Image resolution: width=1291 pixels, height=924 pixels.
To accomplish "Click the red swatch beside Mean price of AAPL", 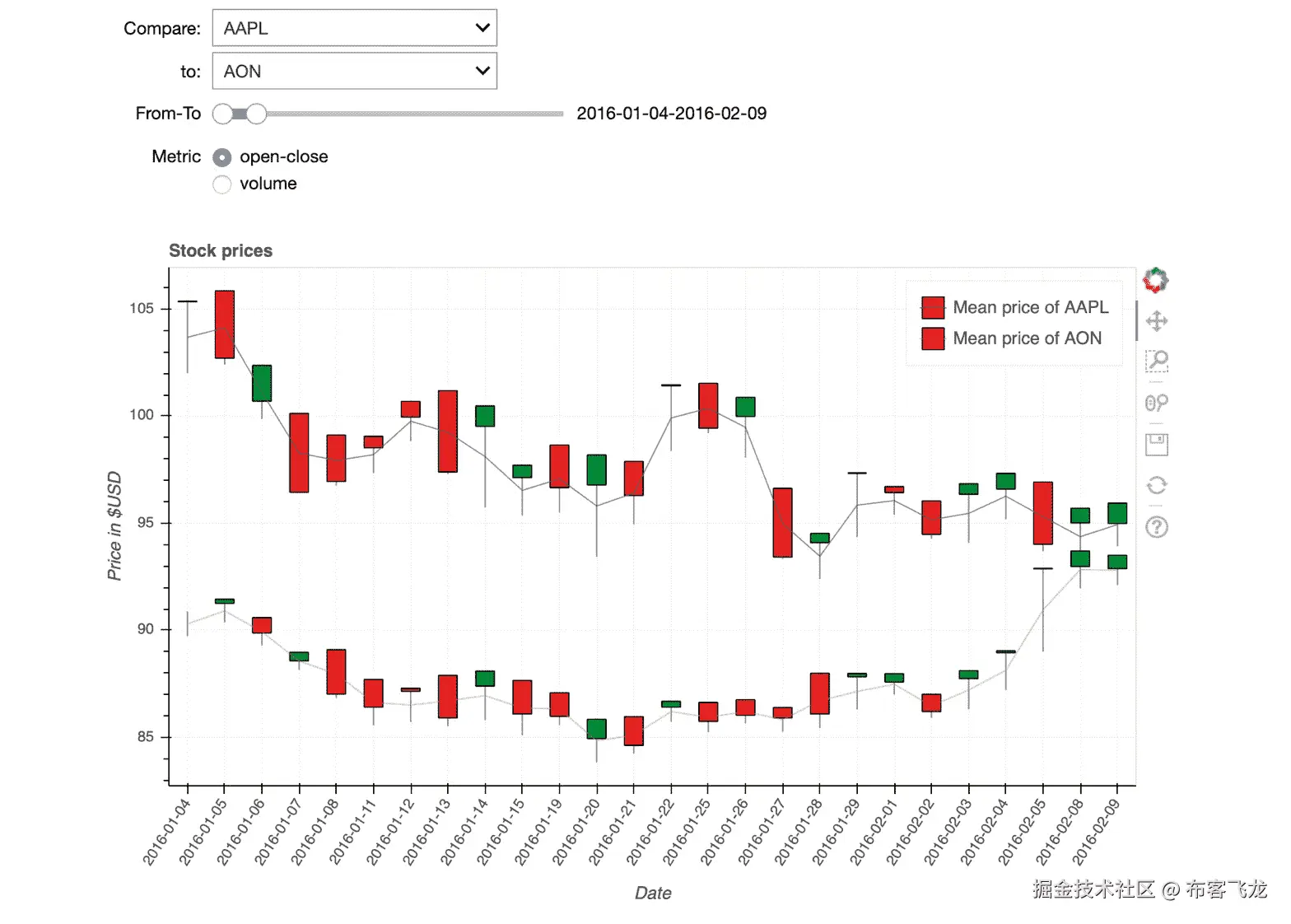I will [x=931, y=307].
